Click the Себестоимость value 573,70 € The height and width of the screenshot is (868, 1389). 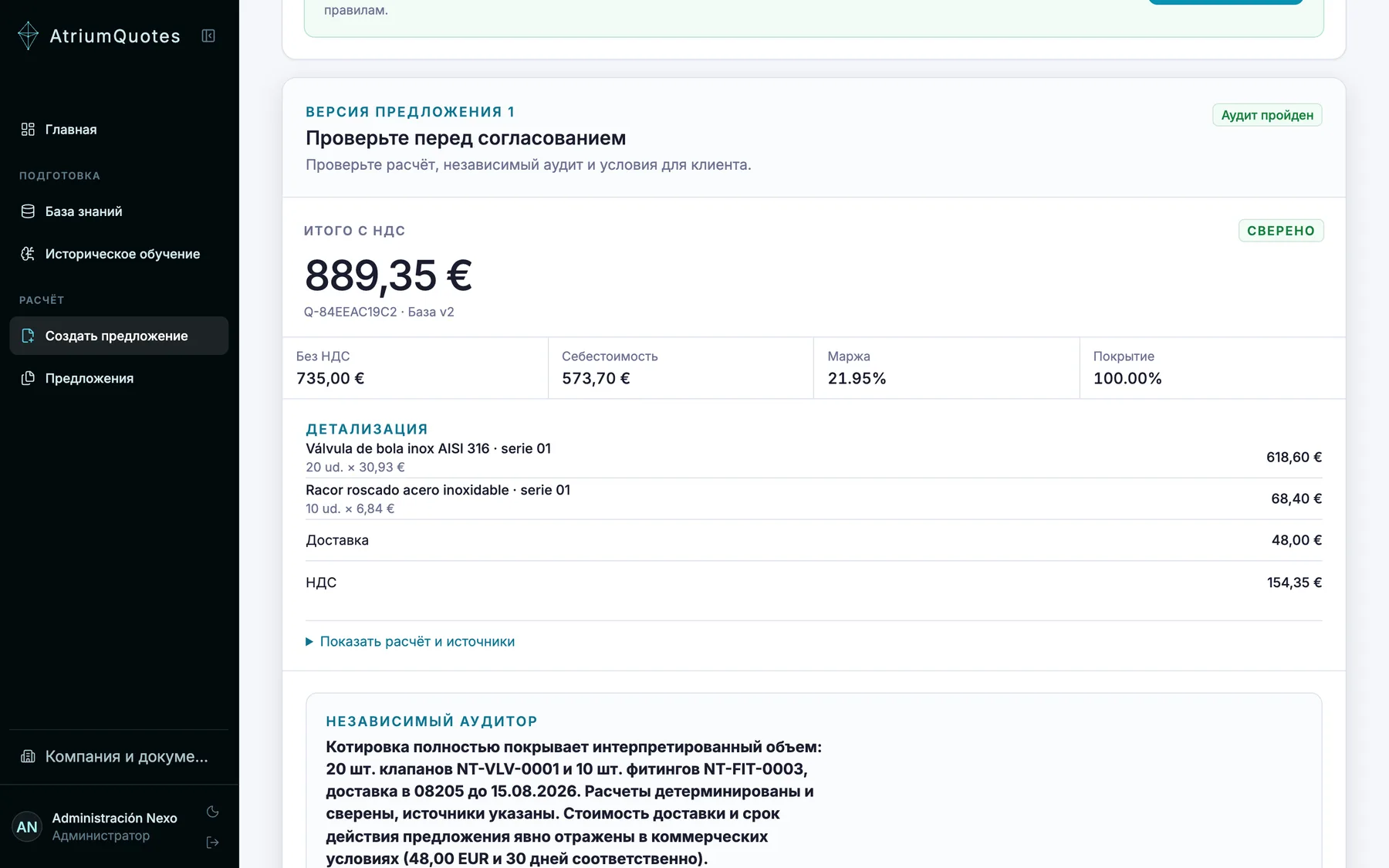pos(596,378)
